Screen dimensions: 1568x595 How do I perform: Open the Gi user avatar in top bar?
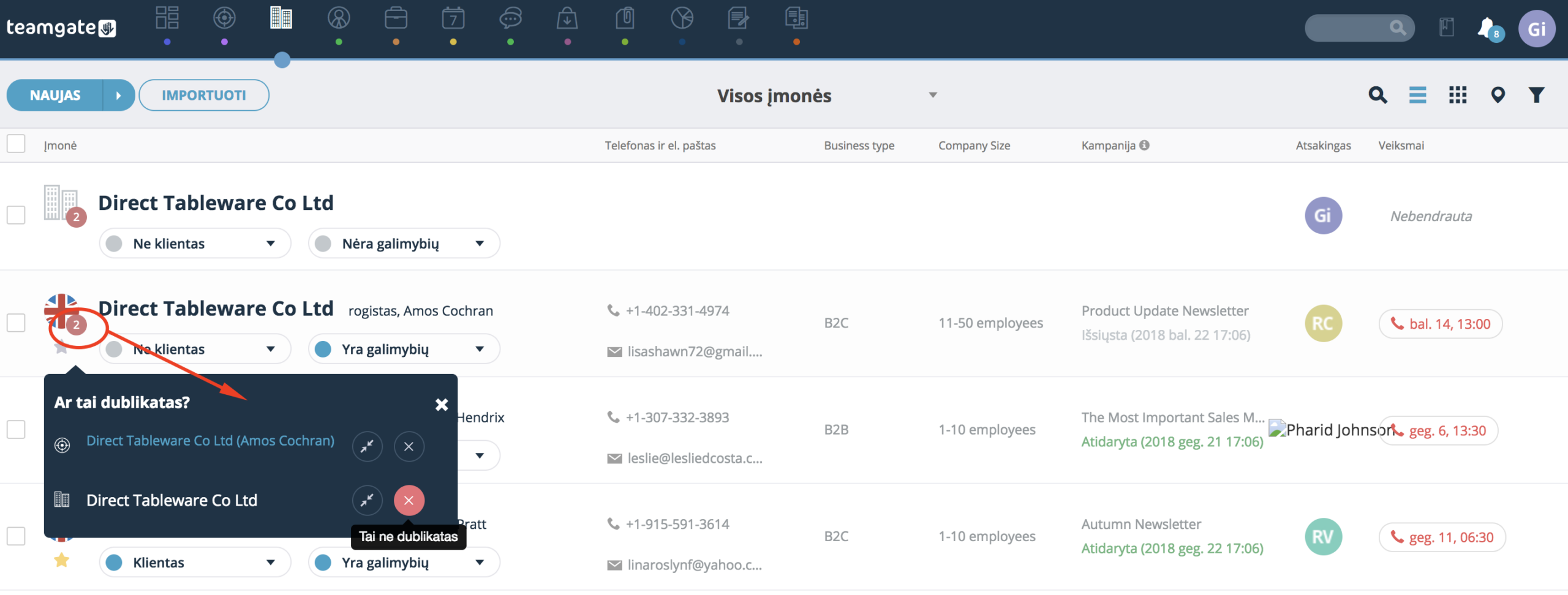pyautogui.click(x=1537, y=29)
